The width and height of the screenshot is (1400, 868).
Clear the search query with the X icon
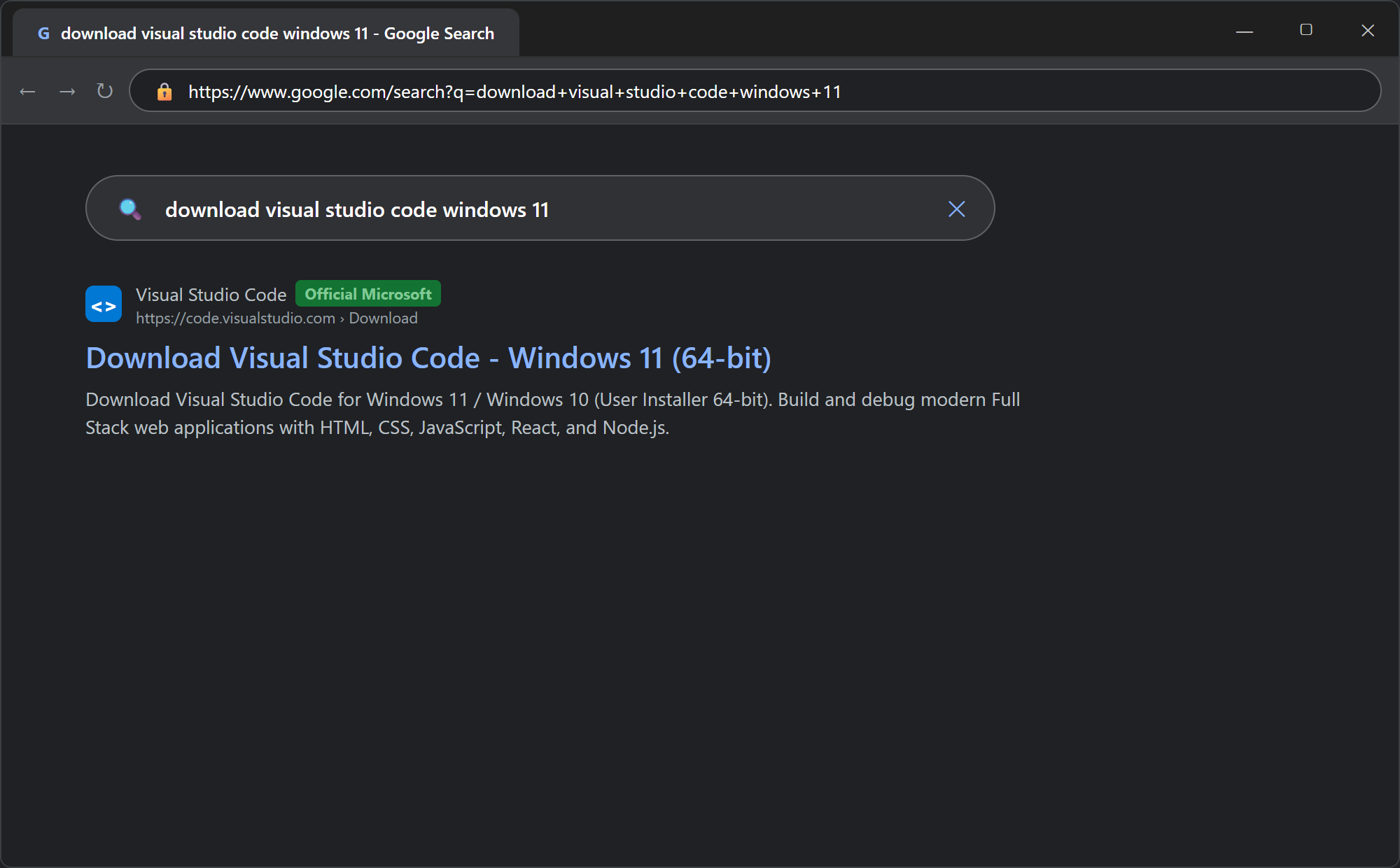(x=956, y=209)
